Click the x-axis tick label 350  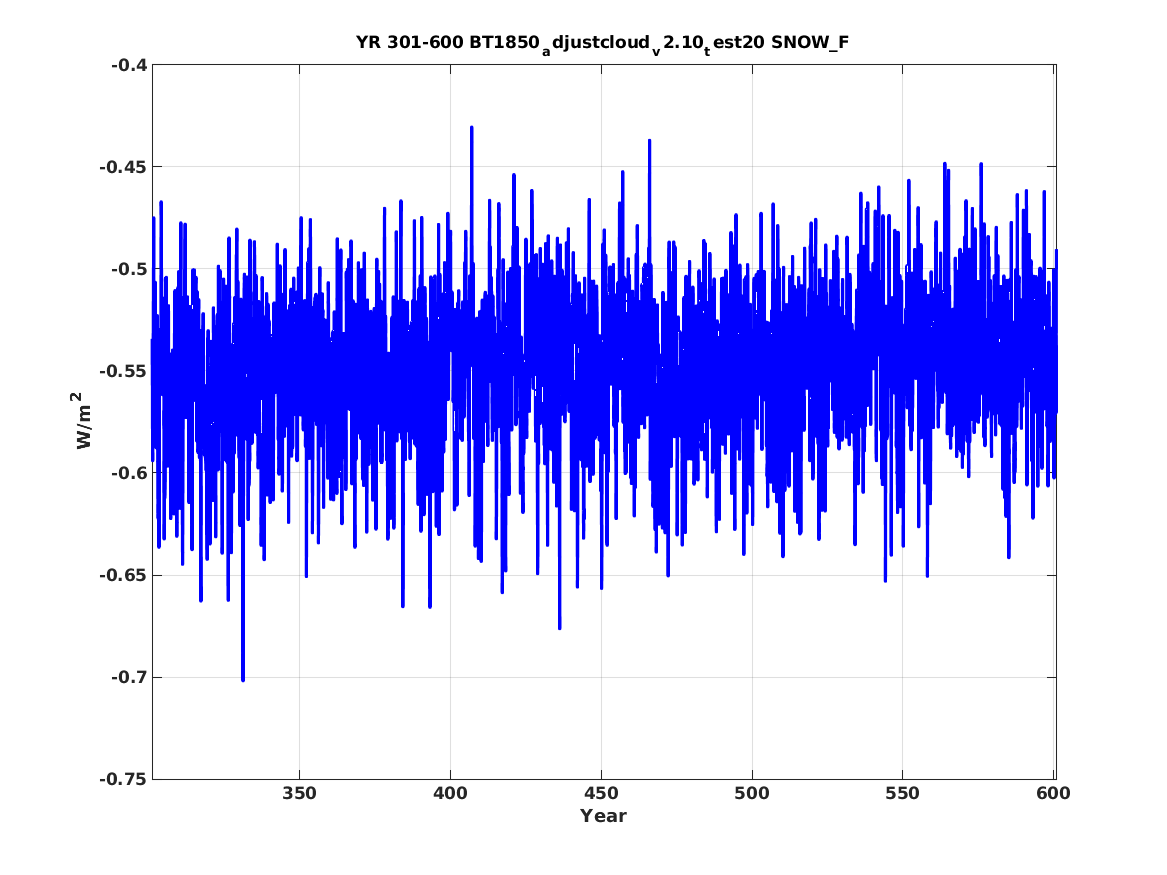[299, 794]
